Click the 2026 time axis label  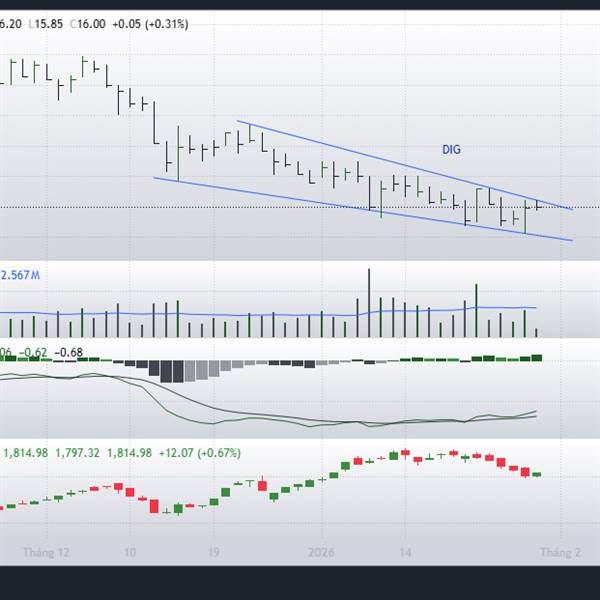pos(321,552)
